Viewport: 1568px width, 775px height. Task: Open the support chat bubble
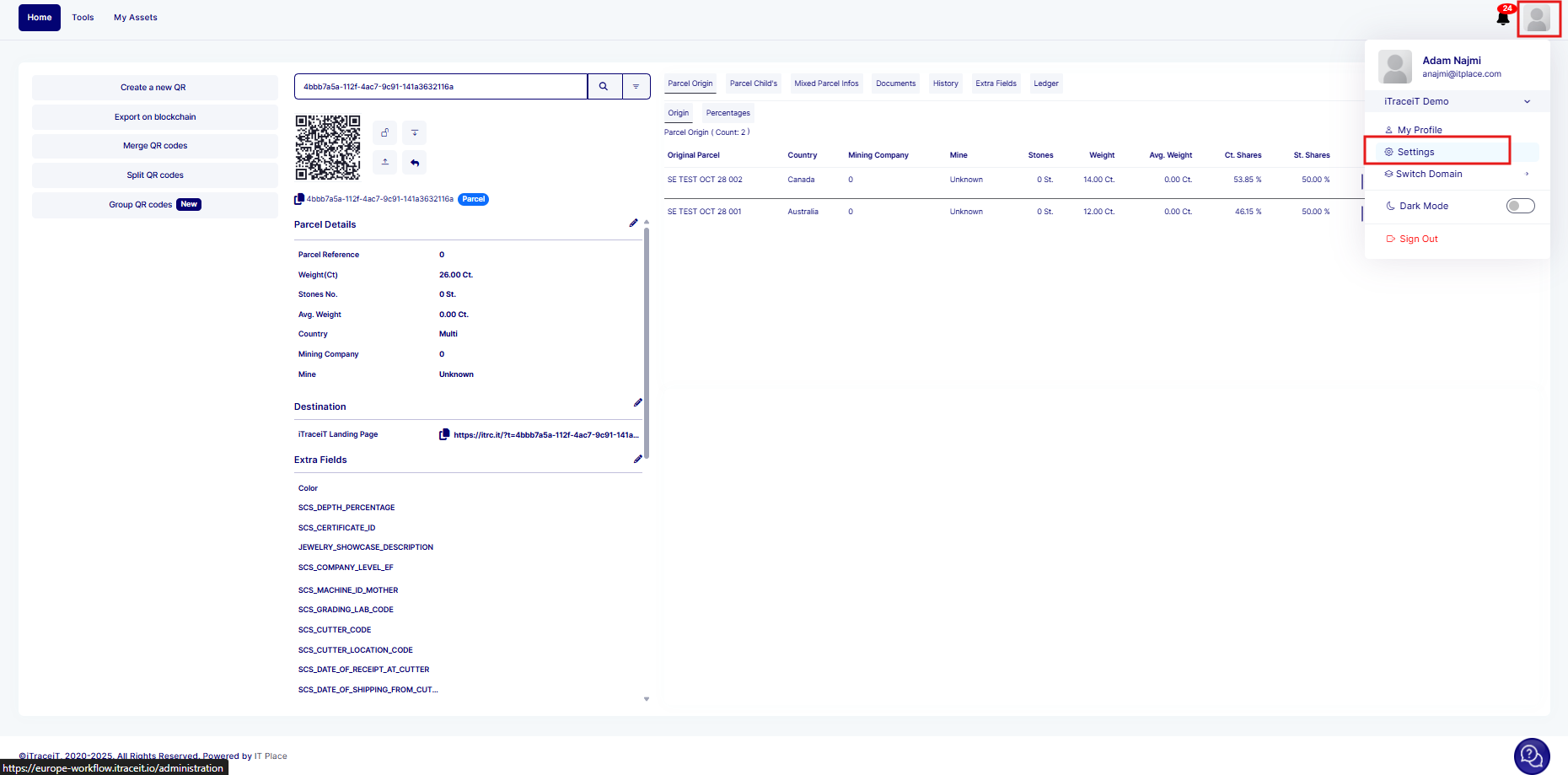click(x=1531, y=756)
